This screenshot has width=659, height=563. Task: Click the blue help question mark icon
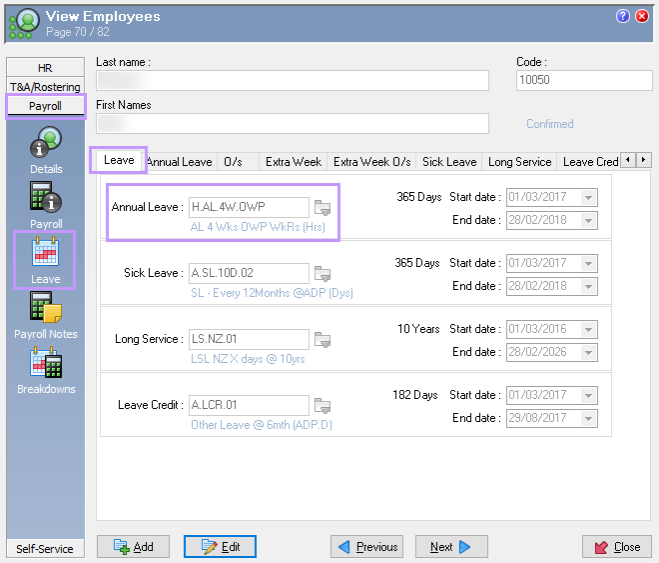click(622, 16)
